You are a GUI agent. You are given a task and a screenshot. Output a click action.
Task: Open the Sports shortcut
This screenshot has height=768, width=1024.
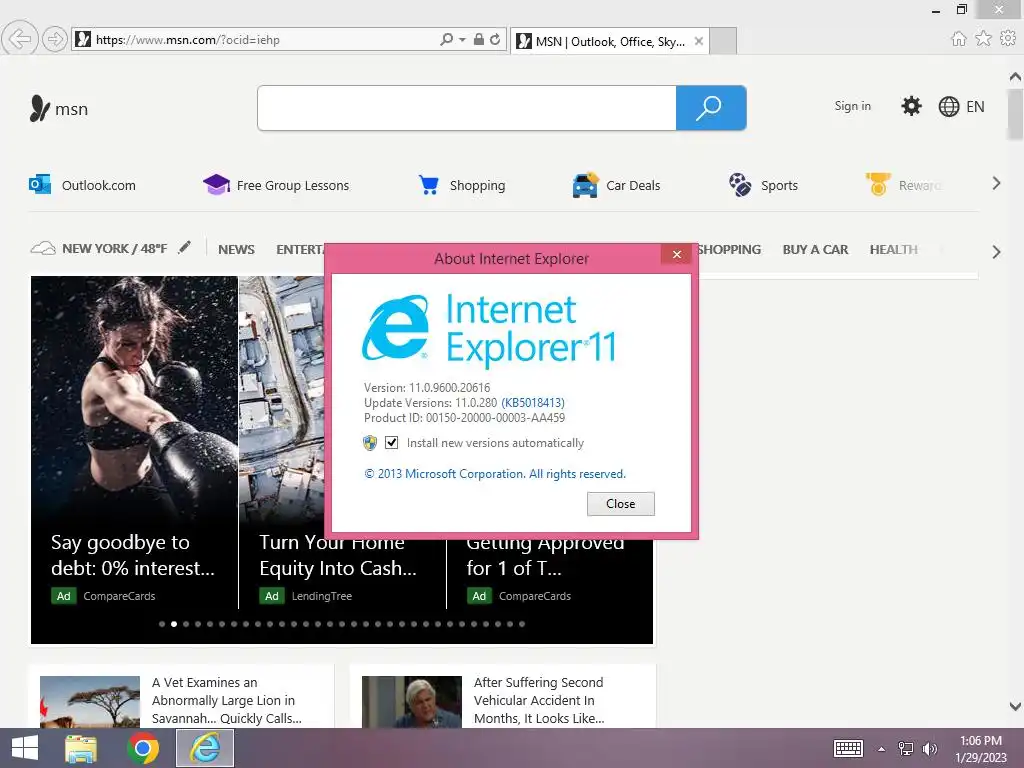(x=763, y=185)
